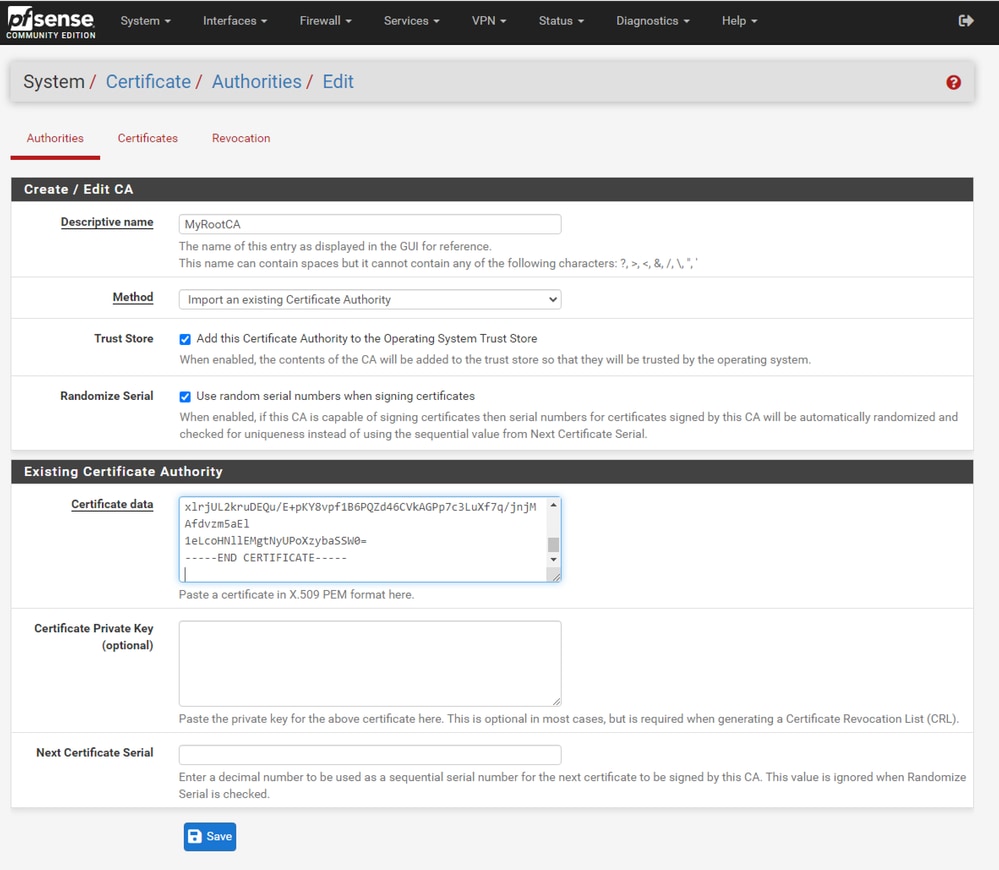Toggle the Trust Store checkbox
Screen dimensions: 999x870
coord(185,339)
